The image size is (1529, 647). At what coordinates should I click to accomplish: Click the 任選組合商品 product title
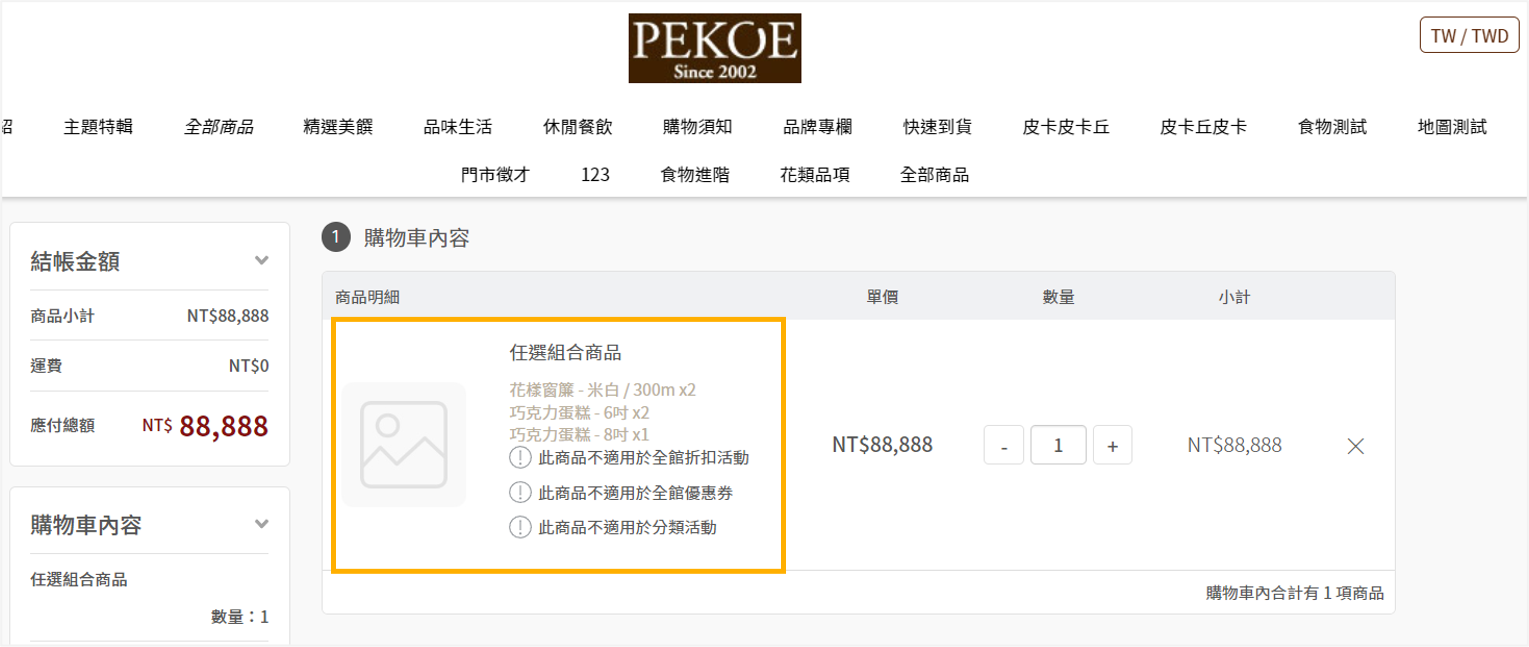pos(565,353)
